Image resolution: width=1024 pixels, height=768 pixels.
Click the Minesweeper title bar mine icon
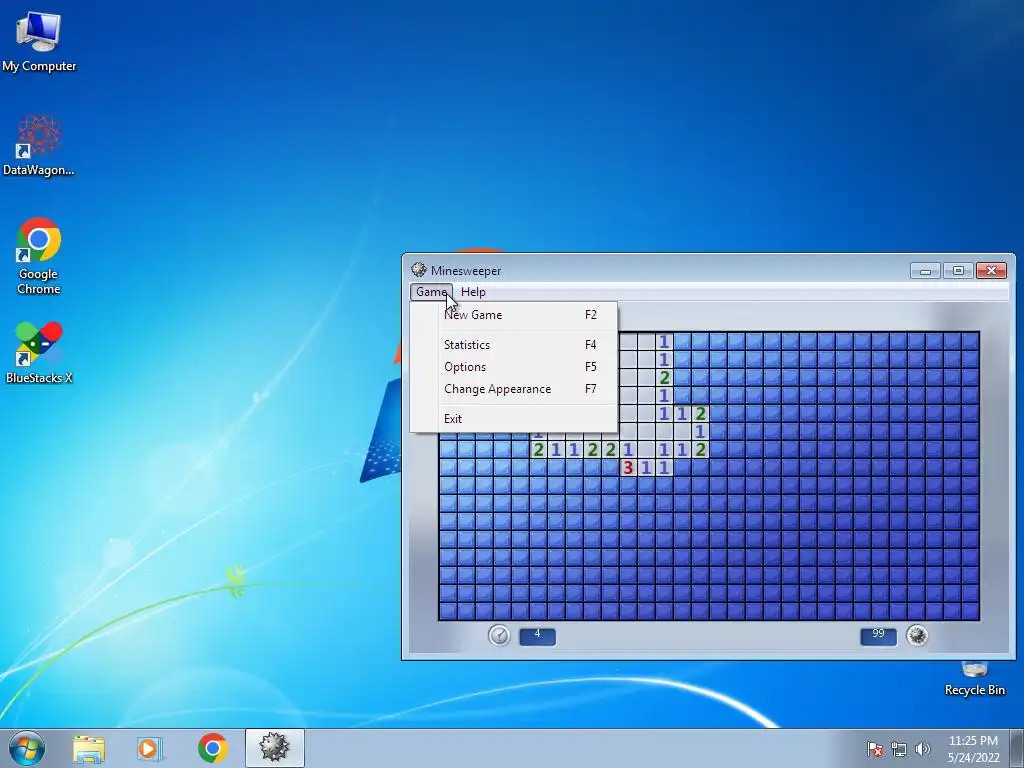[419, 270]
